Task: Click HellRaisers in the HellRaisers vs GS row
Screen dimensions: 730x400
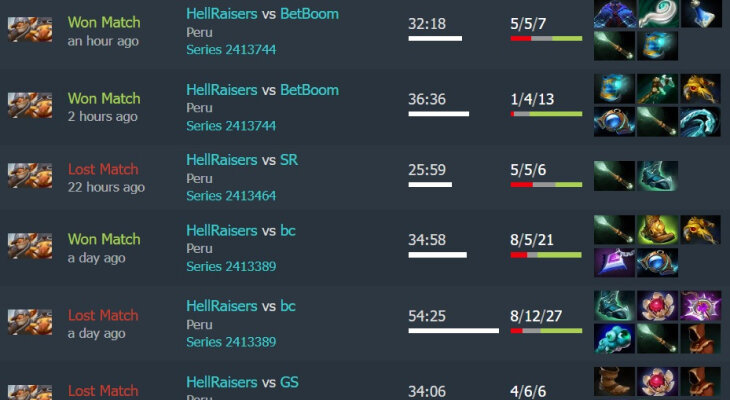Action: 222,382
